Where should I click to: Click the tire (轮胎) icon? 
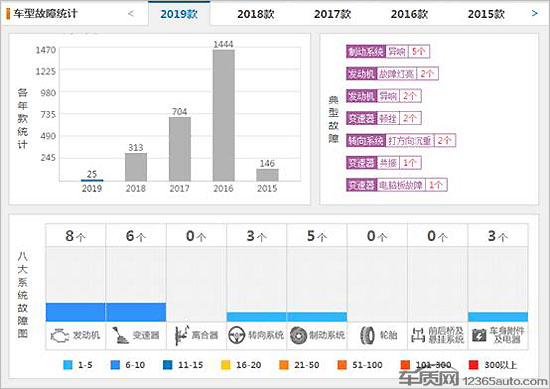[x=368, y=335]
